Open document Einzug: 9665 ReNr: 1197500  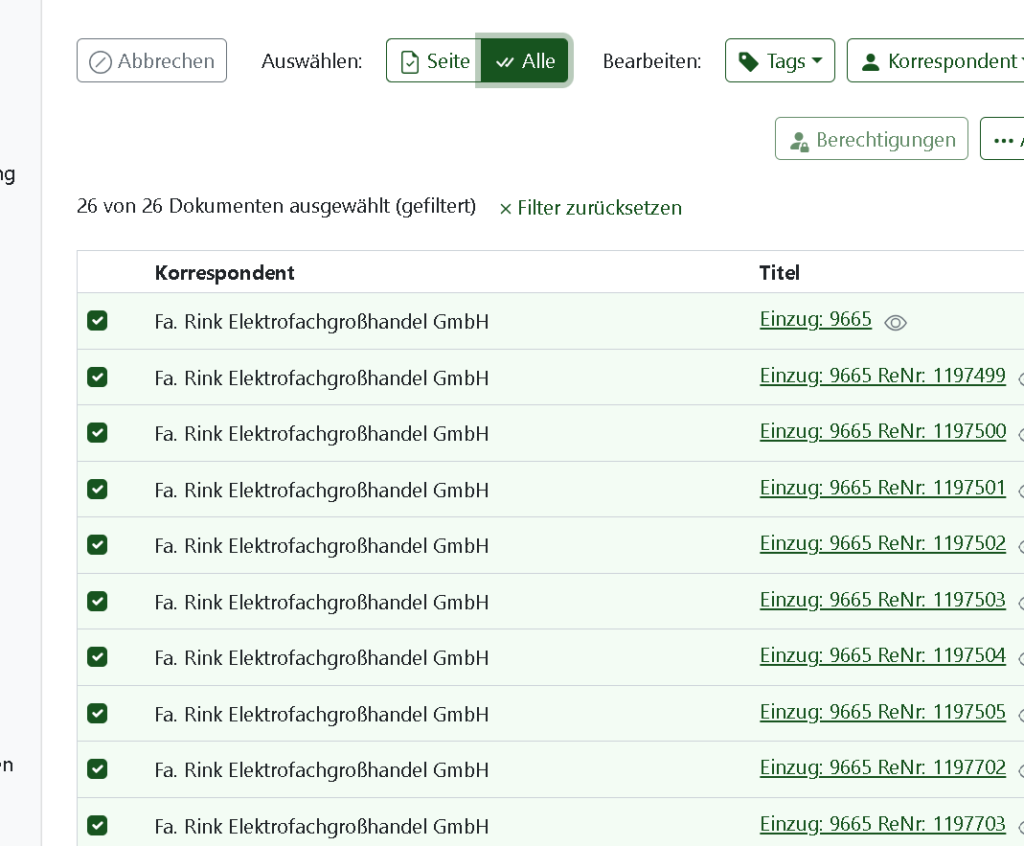(x=882, y=431)
